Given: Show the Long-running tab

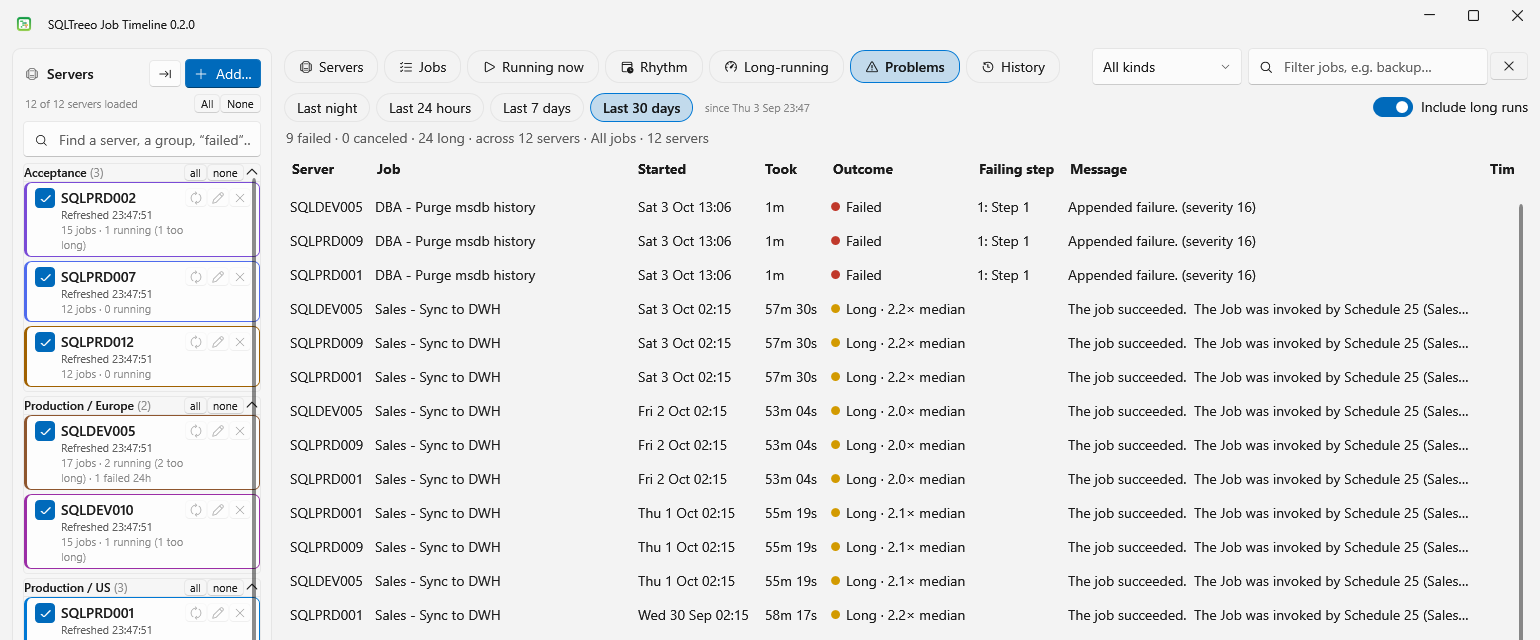Looking at the screenshot, I should click(776, 67).
